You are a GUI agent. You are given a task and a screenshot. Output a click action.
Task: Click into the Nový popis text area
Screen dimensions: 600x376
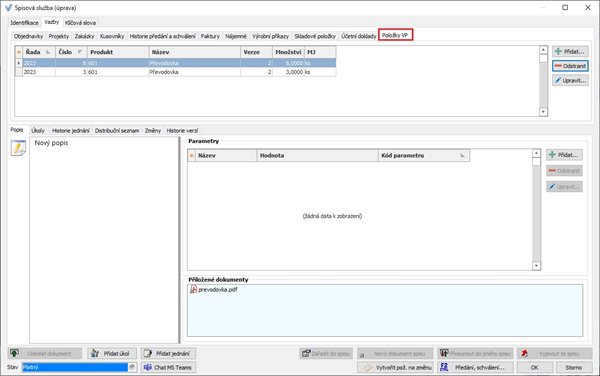click(104, 240)
